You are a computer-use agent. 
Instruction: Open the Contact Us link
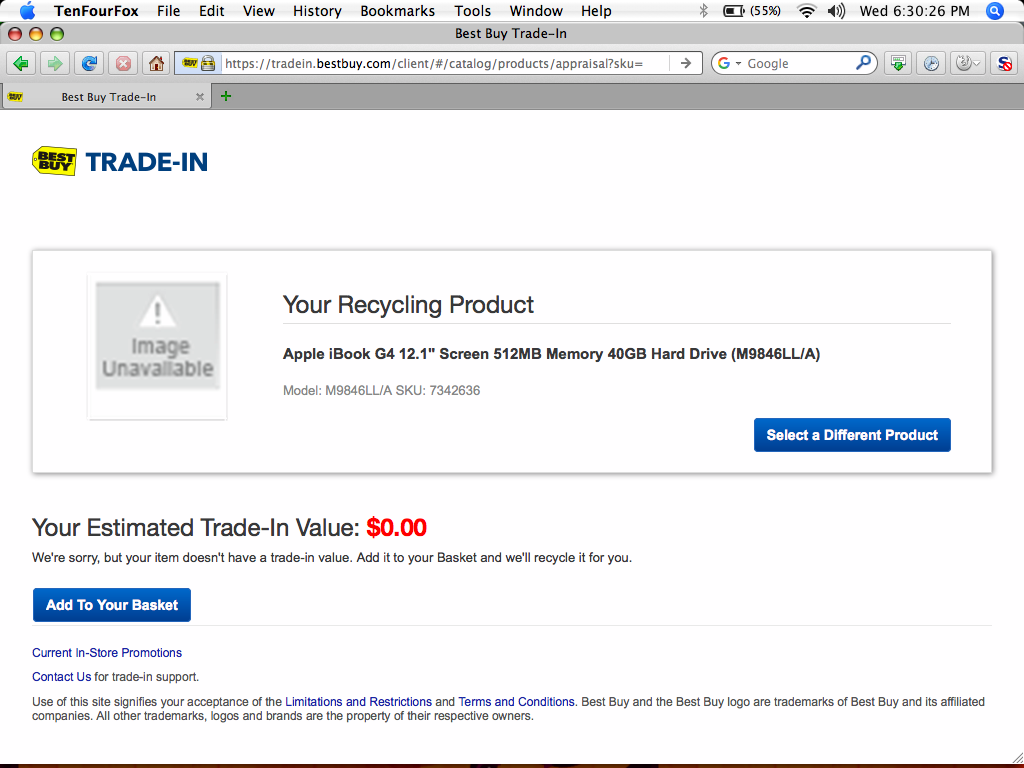coord(61,677)
